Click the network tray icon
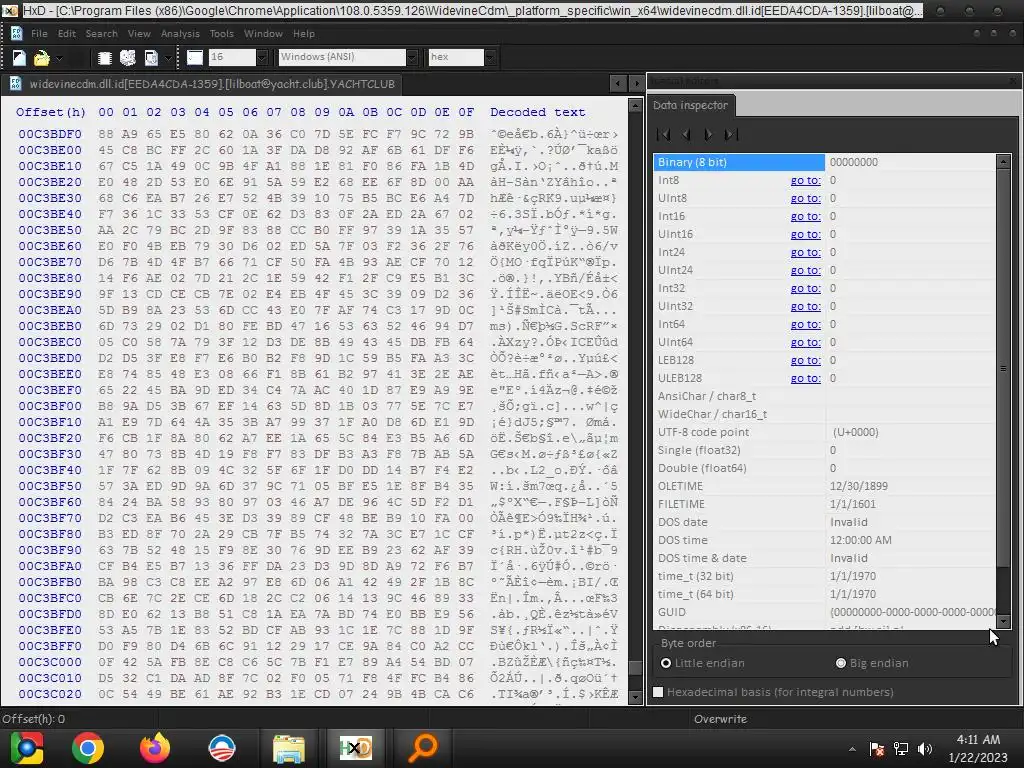Viewport: 1024px width, 768px height. coord(901,749)
